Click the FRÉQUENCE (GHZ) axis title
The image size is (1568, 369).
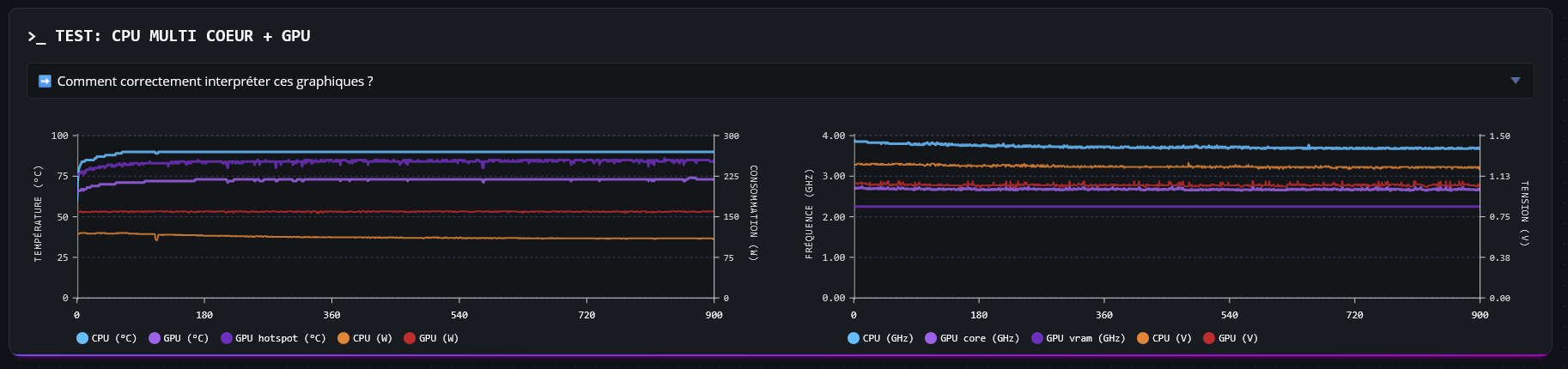(x=809, y=215)
